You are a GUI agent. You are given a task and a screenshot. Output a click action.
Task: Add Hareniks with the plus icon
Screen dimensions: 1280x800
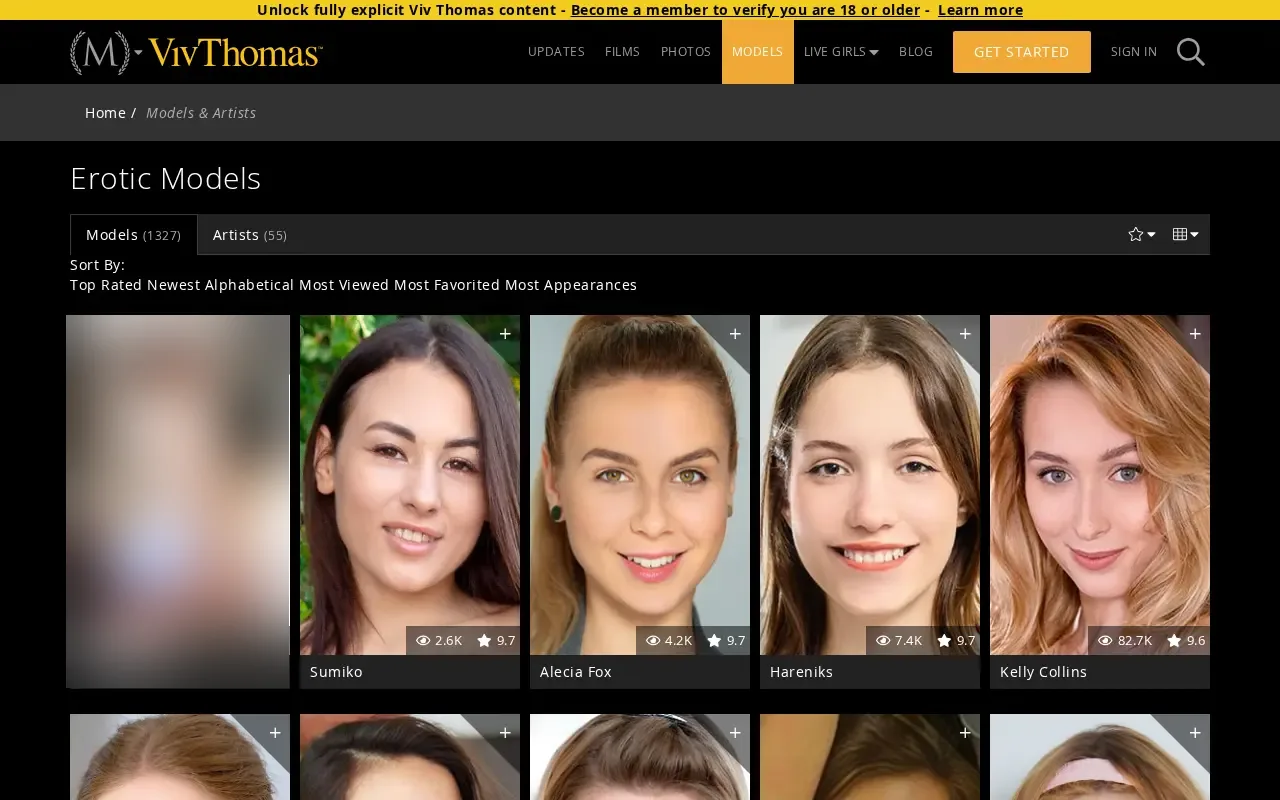pyautogui.click(x=965, y=334)
